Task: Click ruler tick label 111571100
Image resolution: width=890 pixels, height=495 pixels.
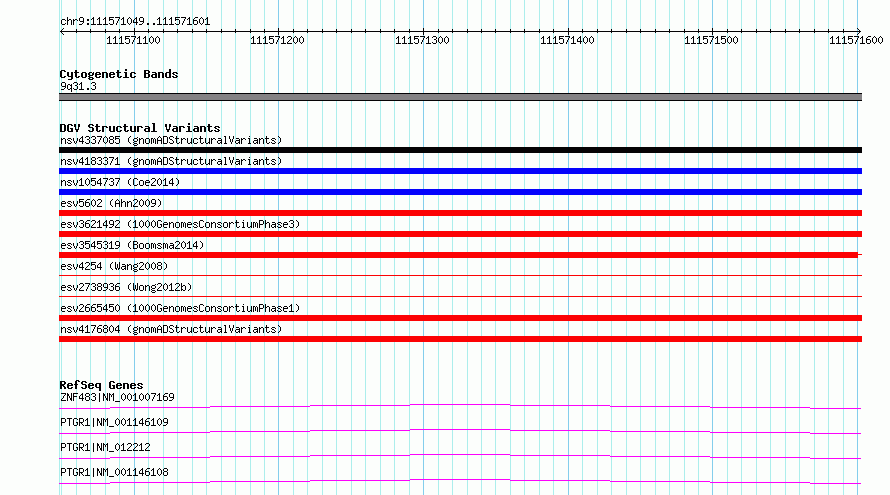Action: coord(133,40)
